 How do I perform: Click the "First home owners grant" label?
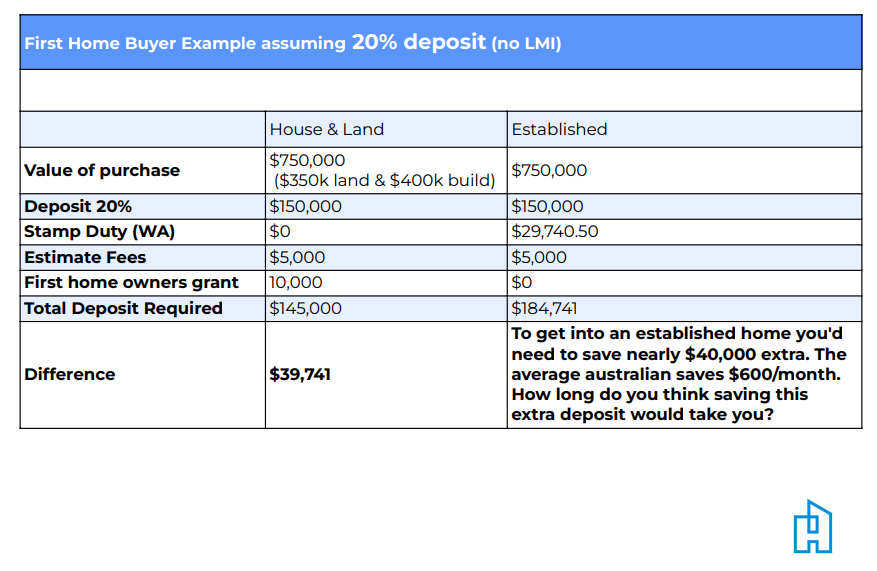point(131,282)
